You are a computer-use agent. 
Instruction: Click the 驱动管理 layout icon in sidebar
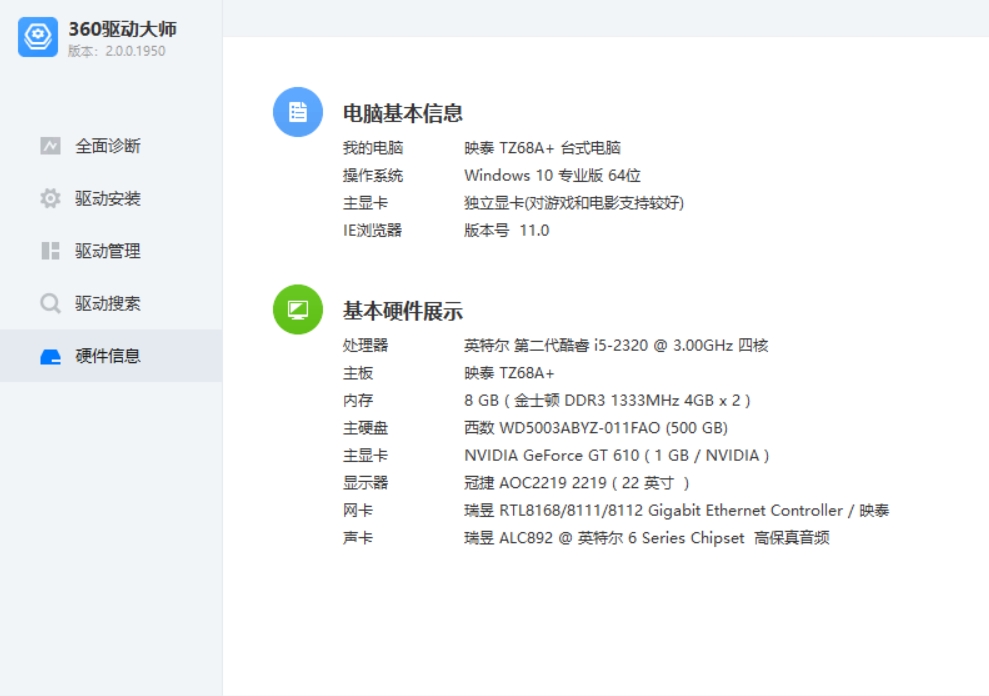[50, 251]
